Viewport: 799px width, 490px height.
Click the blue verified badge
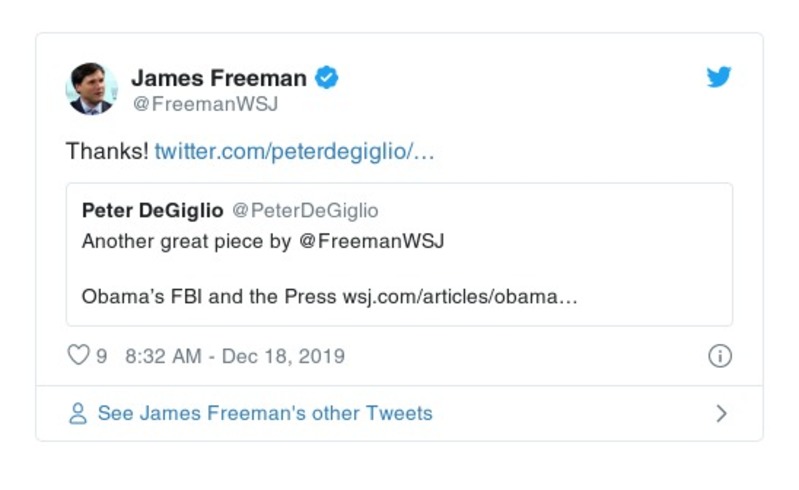click(x=327, y=77)
